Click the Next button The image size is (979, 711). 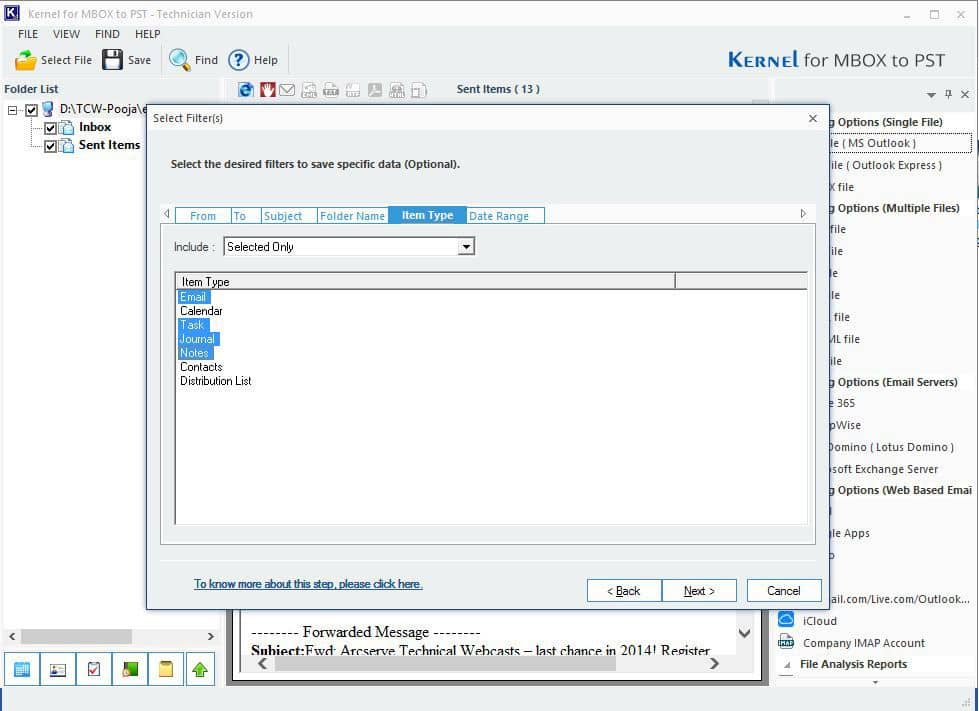[x=699, y=591]
